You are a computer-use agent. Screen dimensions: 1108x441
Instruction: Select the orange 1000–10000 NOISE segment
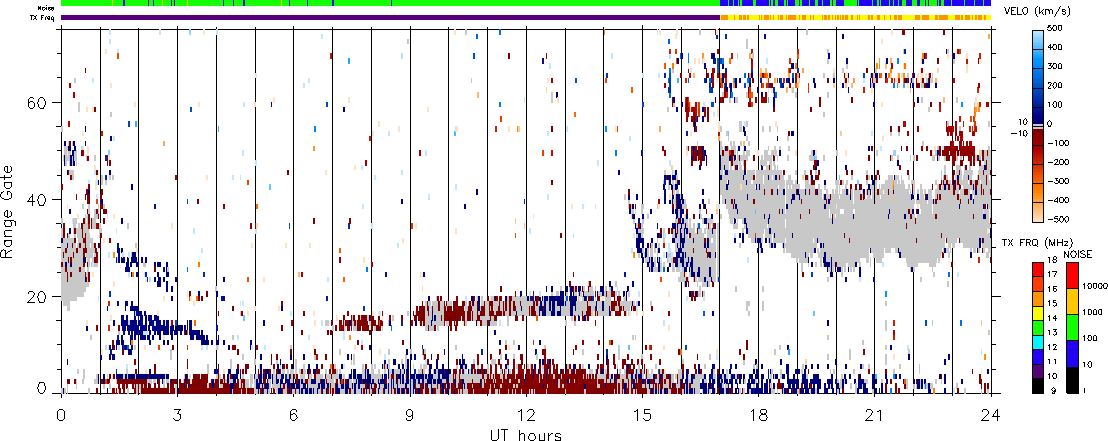tap(1073, 301)
